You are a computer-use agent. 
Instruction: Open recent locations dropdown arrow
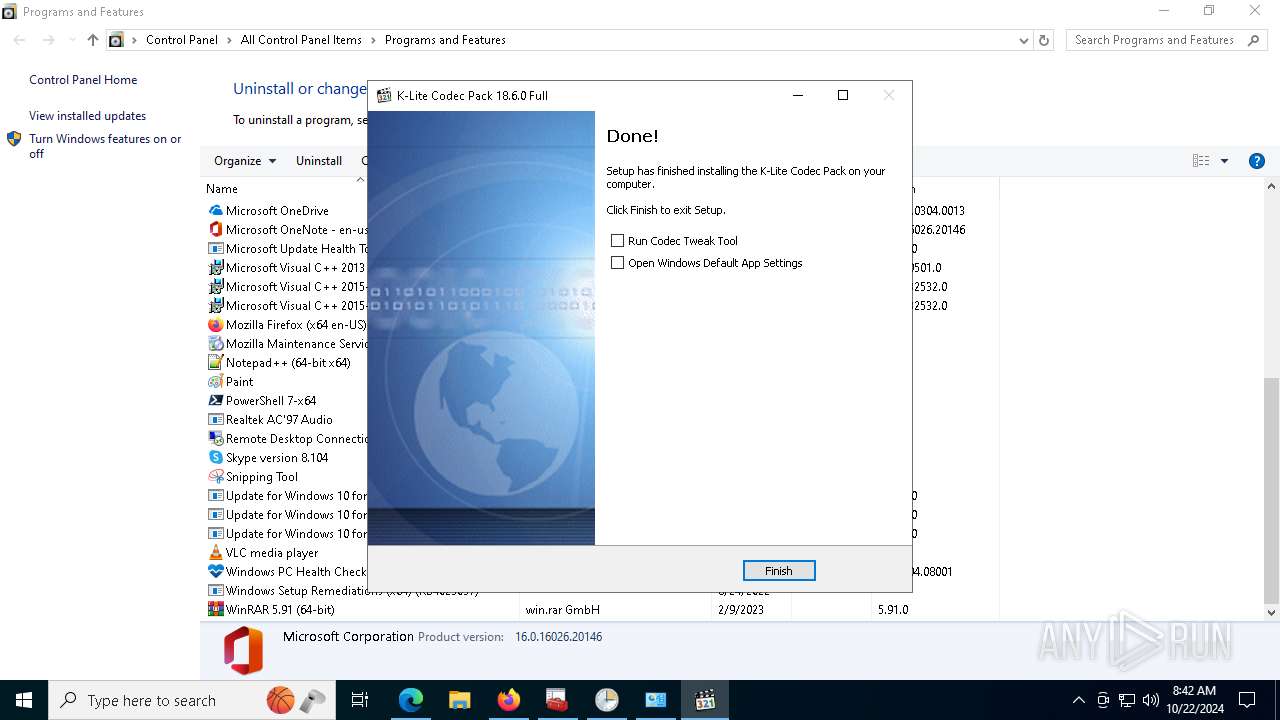72,40
